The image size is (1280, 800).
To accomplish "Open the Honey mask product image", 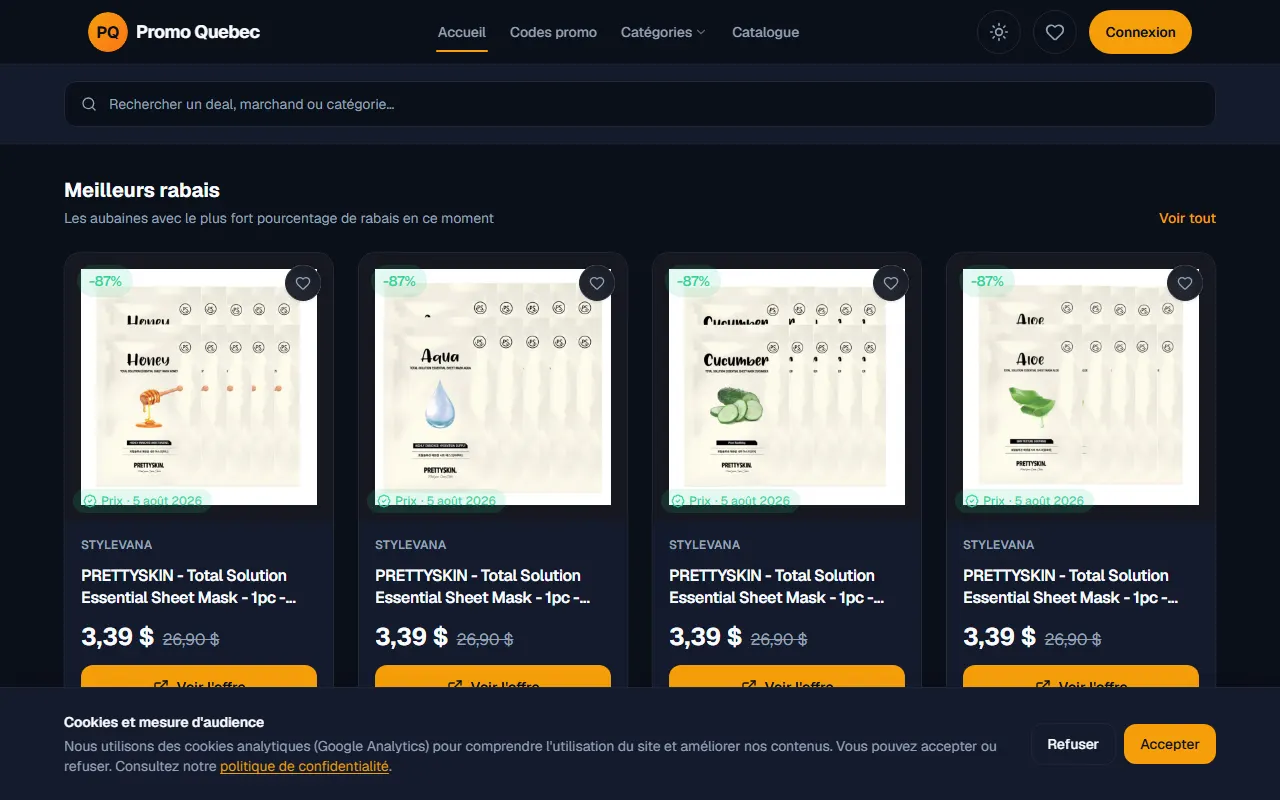I will pos(199,387).
